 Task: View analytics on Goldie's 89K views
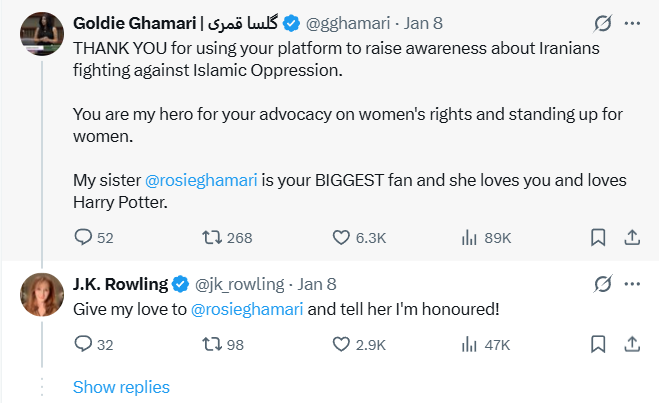[x=468, y=238]
